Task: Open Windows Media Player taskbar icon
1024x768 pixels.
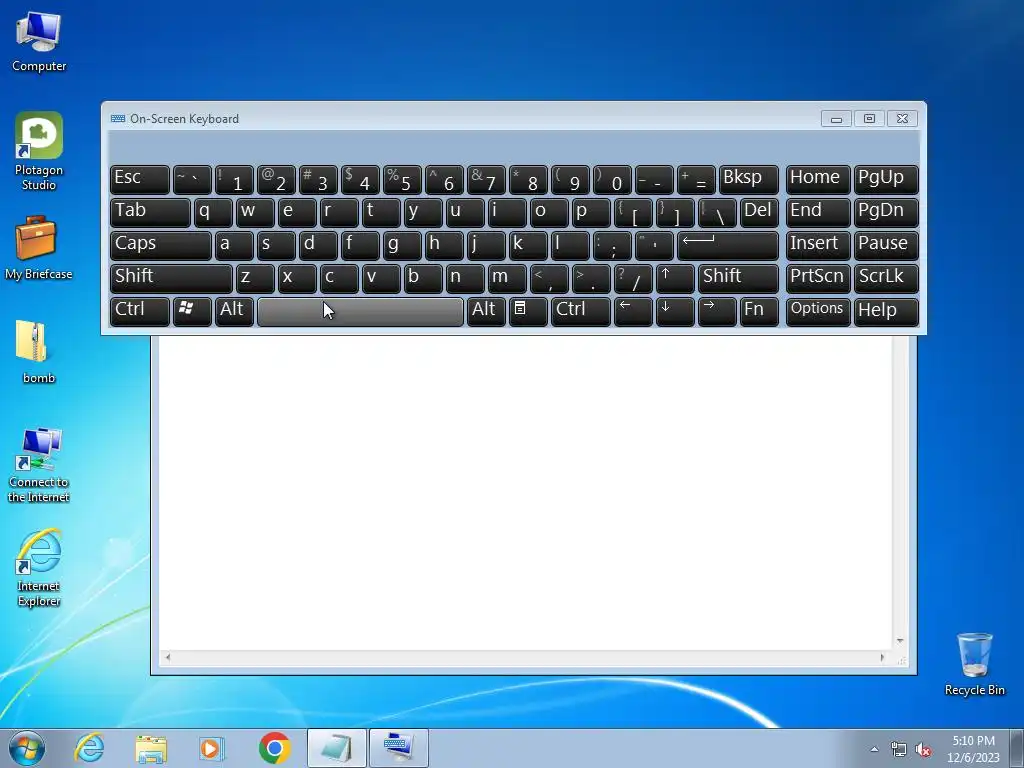Action: (x=212, y=748)
